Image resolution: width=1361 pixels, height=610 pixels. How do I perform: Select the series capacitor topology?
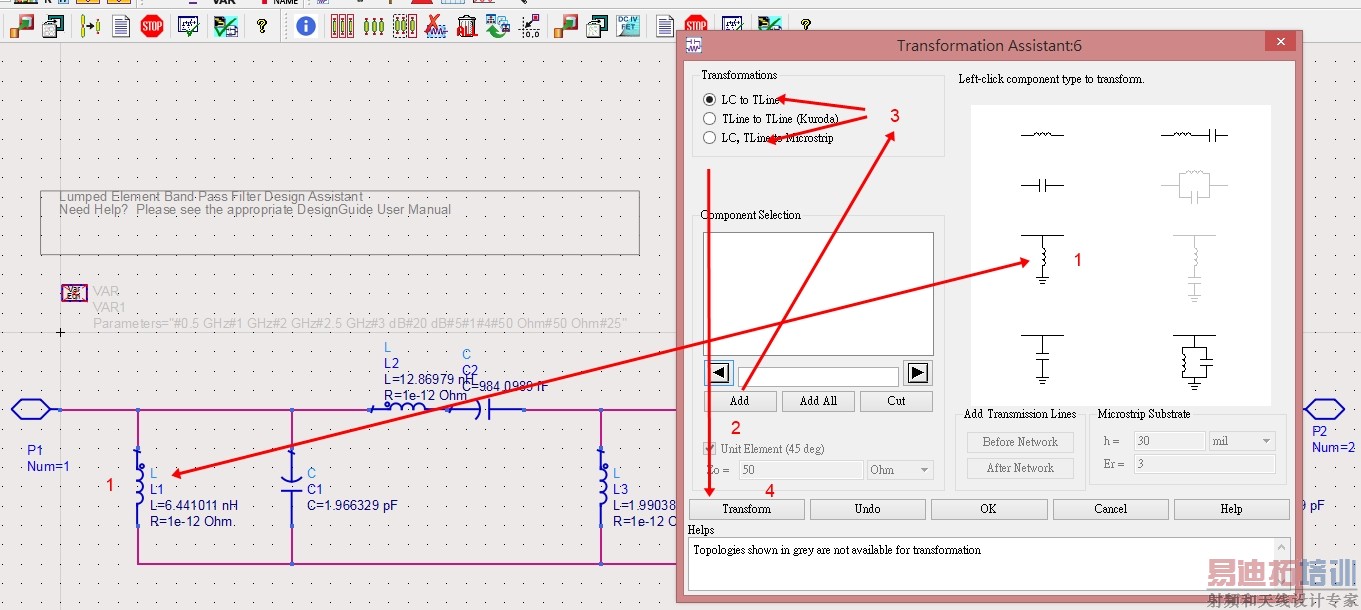tap(1042, 185)
